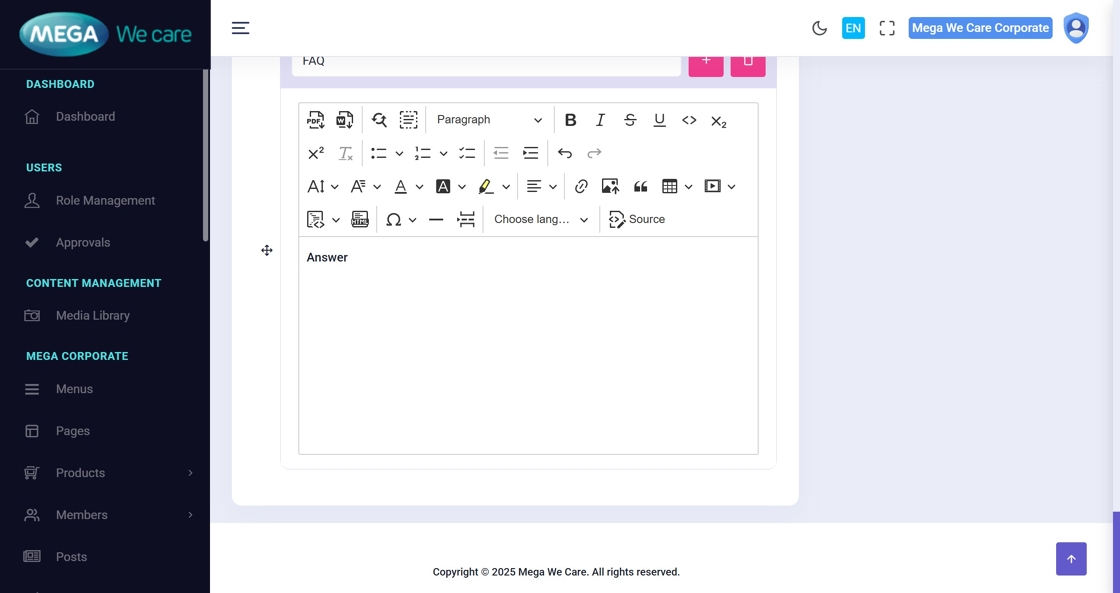Viewport: 1120px width, 593px height.
Task: Click the Source editing button
Action: 637,220
